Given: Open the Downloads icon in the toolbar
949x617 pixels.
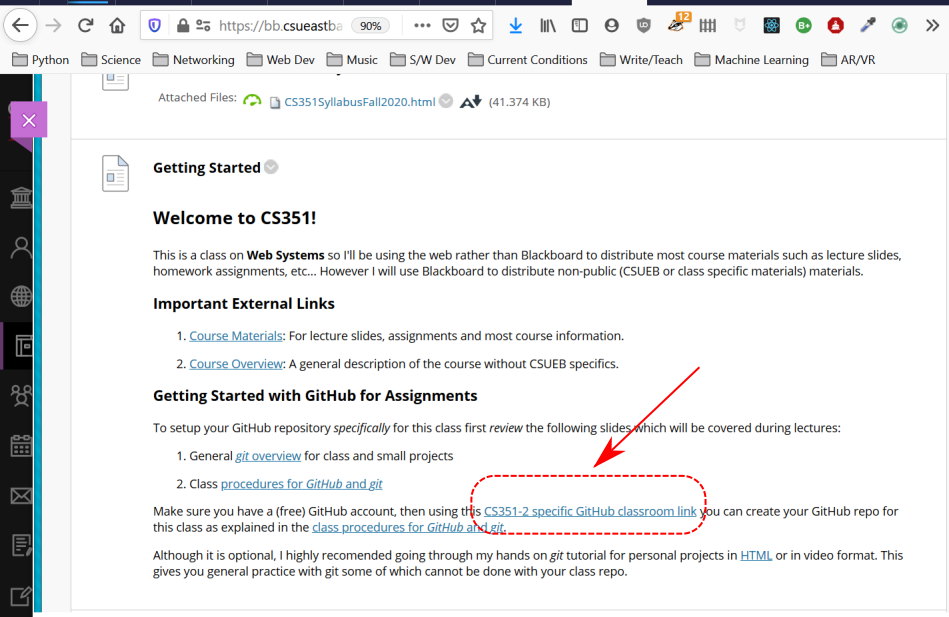Looking at the screenshot, I should coord(516,25).
